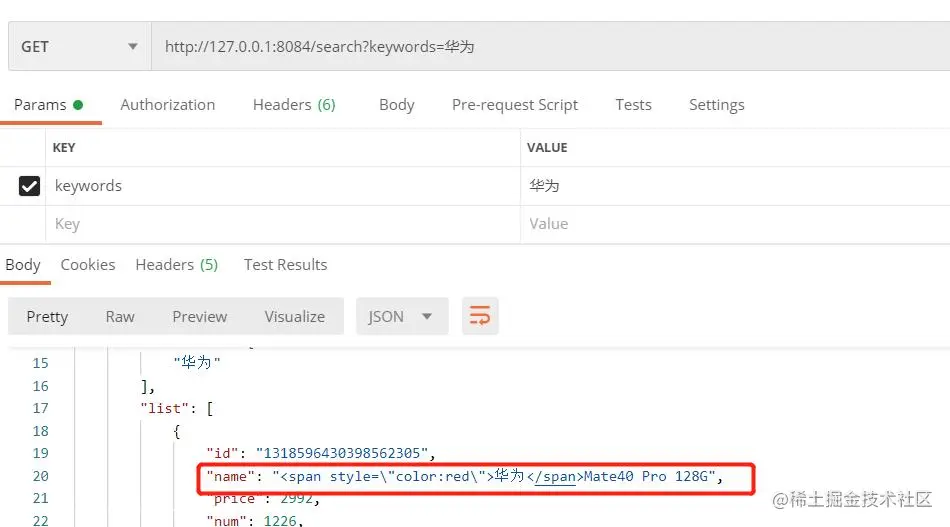The height and width of the screenshot is (527, 950).
Task: Open the Authorization tab
Action: 168,105
